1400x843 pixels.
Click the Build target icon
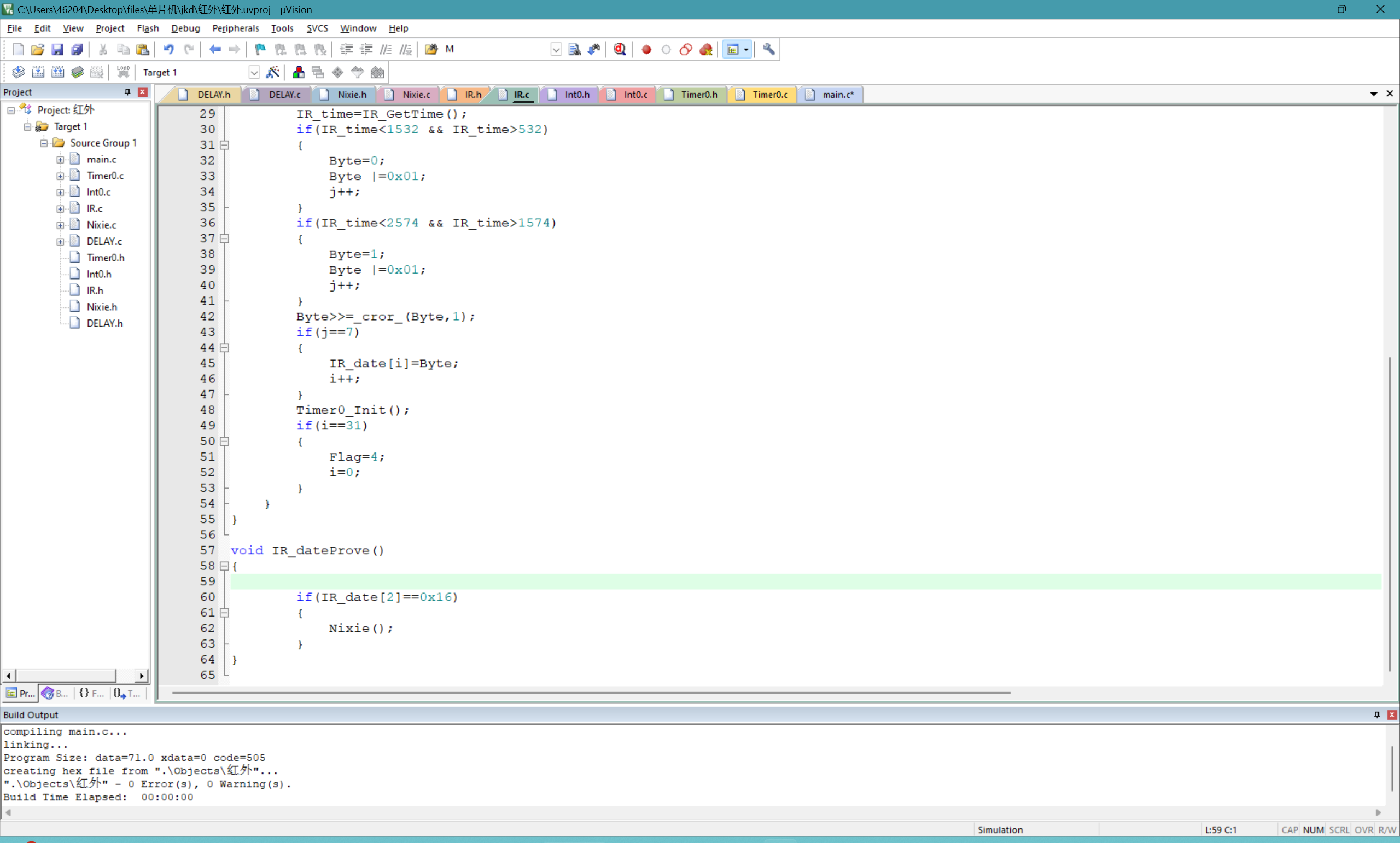(x=38, y=72)
